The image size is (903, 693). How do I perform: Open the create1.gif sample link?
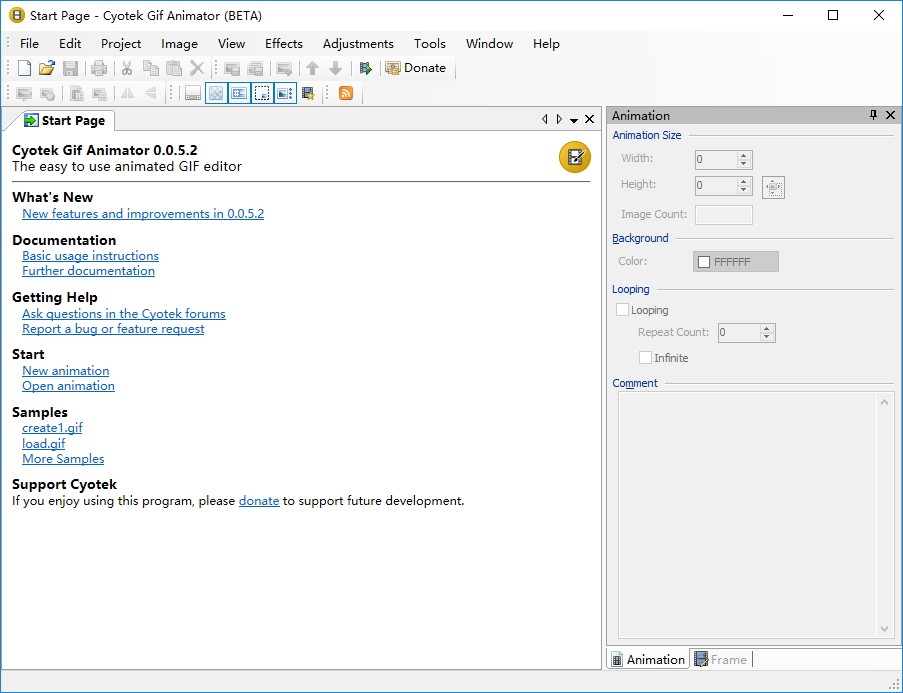tap(52, 428)
